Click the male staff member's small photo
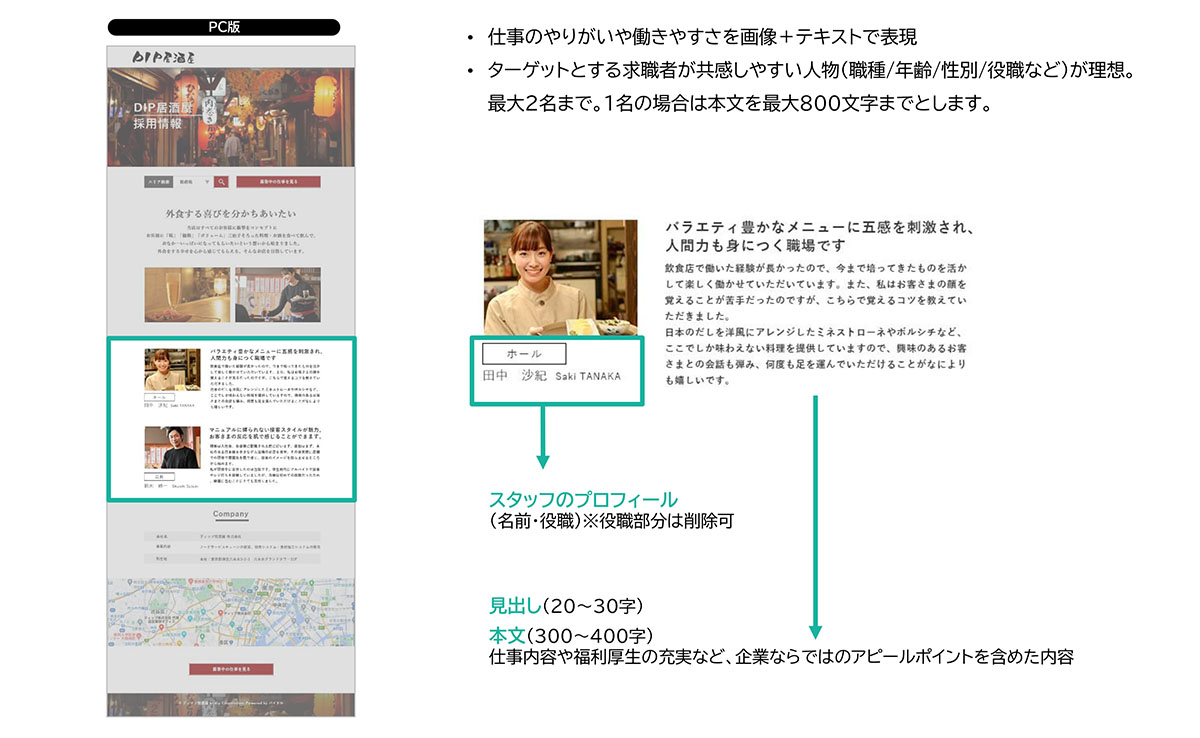Screen dimensions: 1200x738 click(x=172, y=448)
